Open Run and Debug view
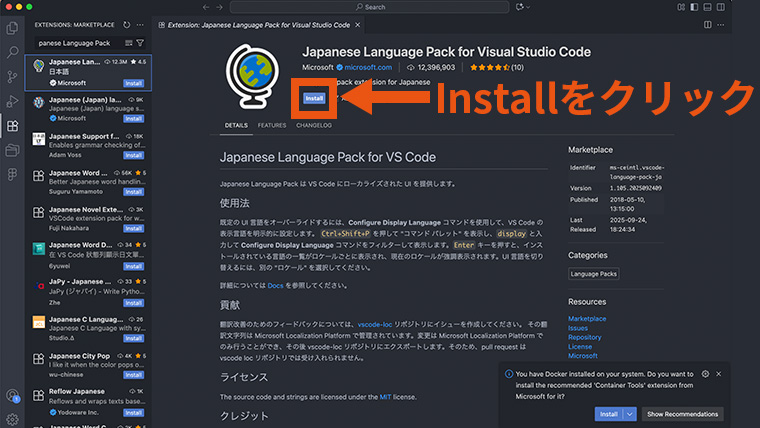This screenshot has height=428, width=760. click(x=12, y=101)
